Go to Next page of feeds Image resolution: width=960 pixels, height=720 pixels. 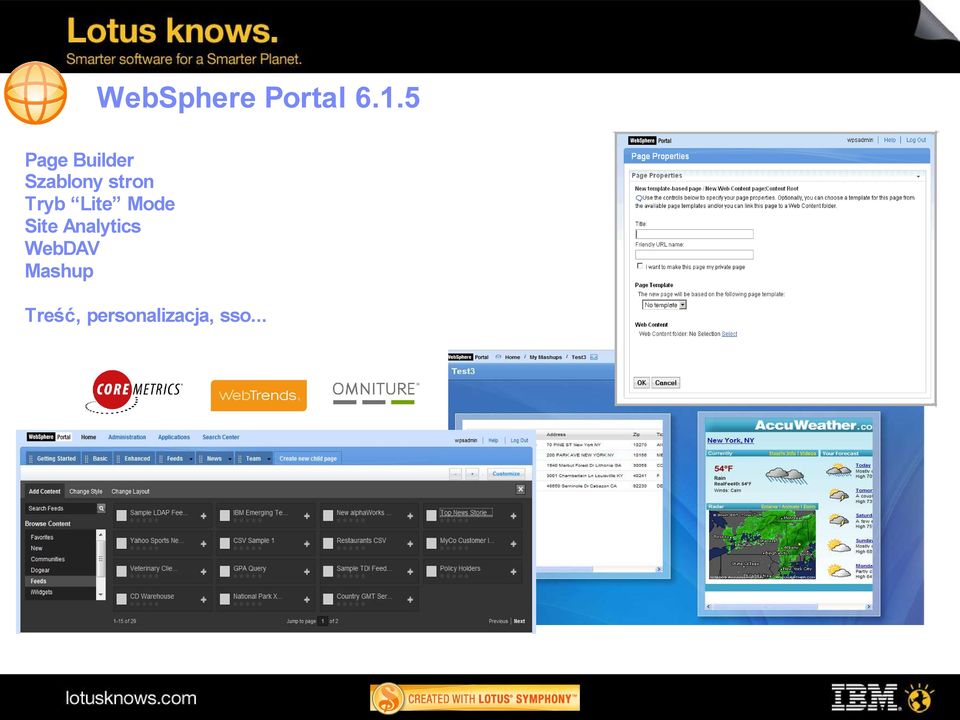point(519,621)
